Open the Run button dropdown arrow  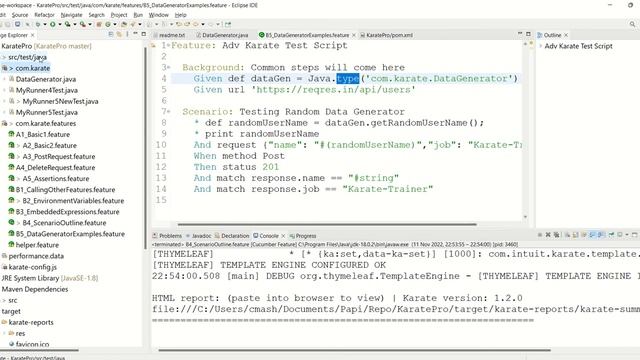pyautogui.click(x=60, y=24)
